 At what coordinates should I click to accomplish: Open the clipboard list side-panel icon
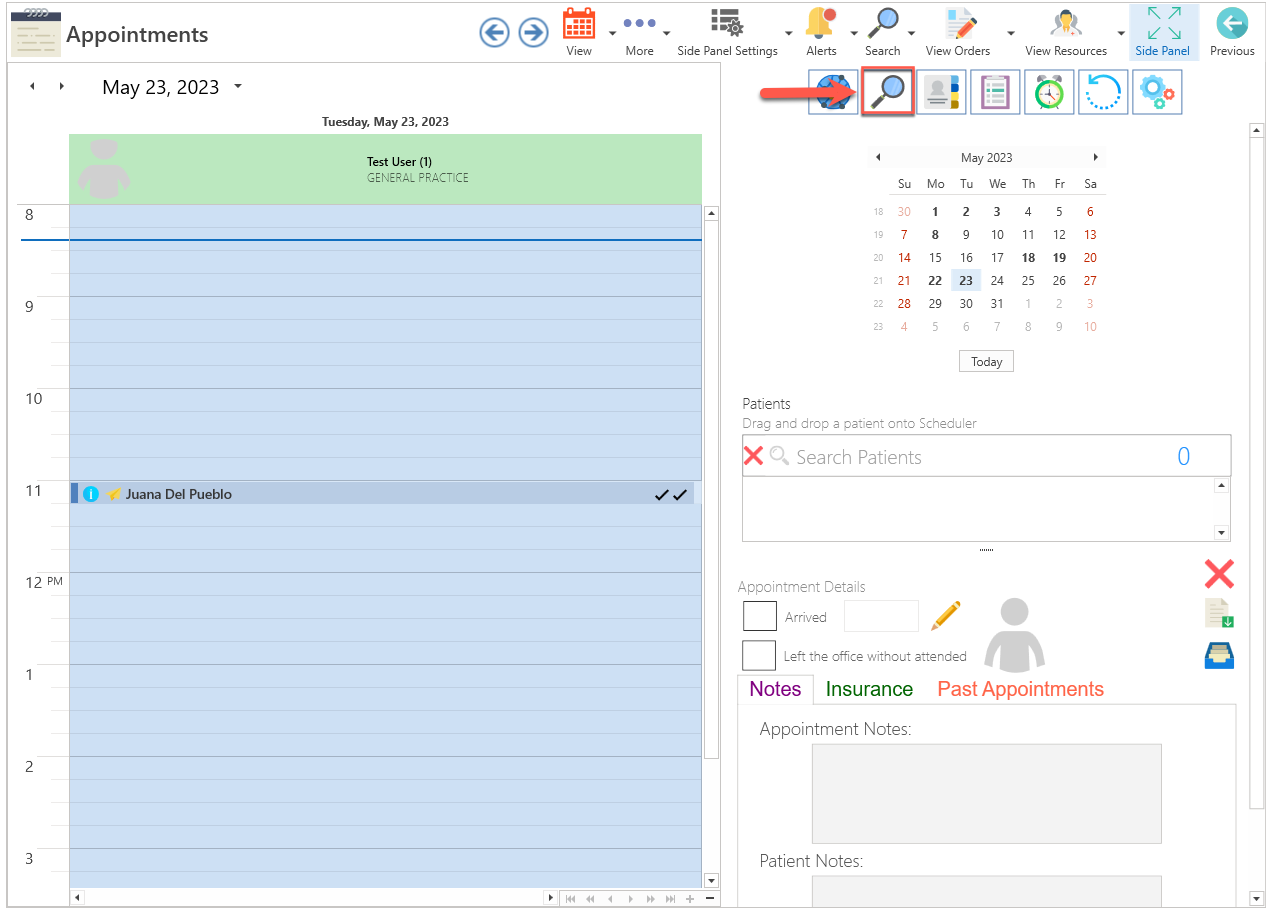[995, 93]
